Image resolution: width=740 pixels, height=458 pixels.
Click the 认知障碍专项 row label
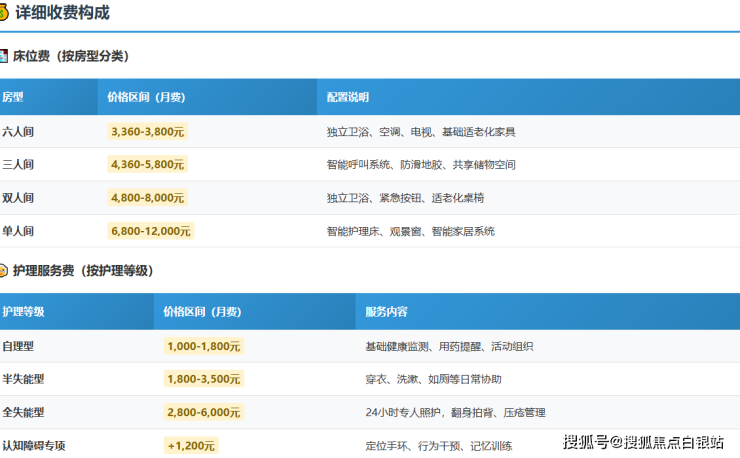[34, 445]
